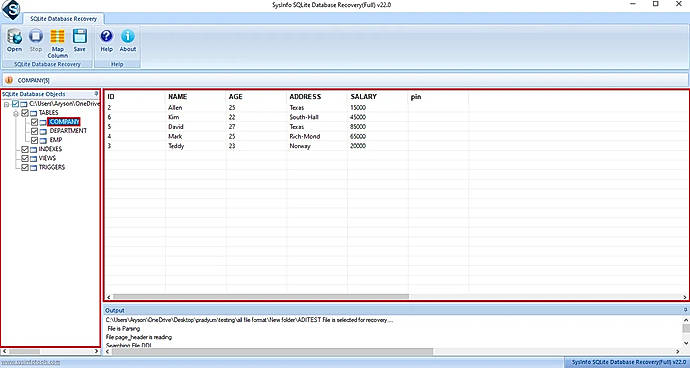Image resolution: width=690 pixels, height=368 pixels.
Task: Toggle the VIEWS checkbox
Action: point(25,158)
